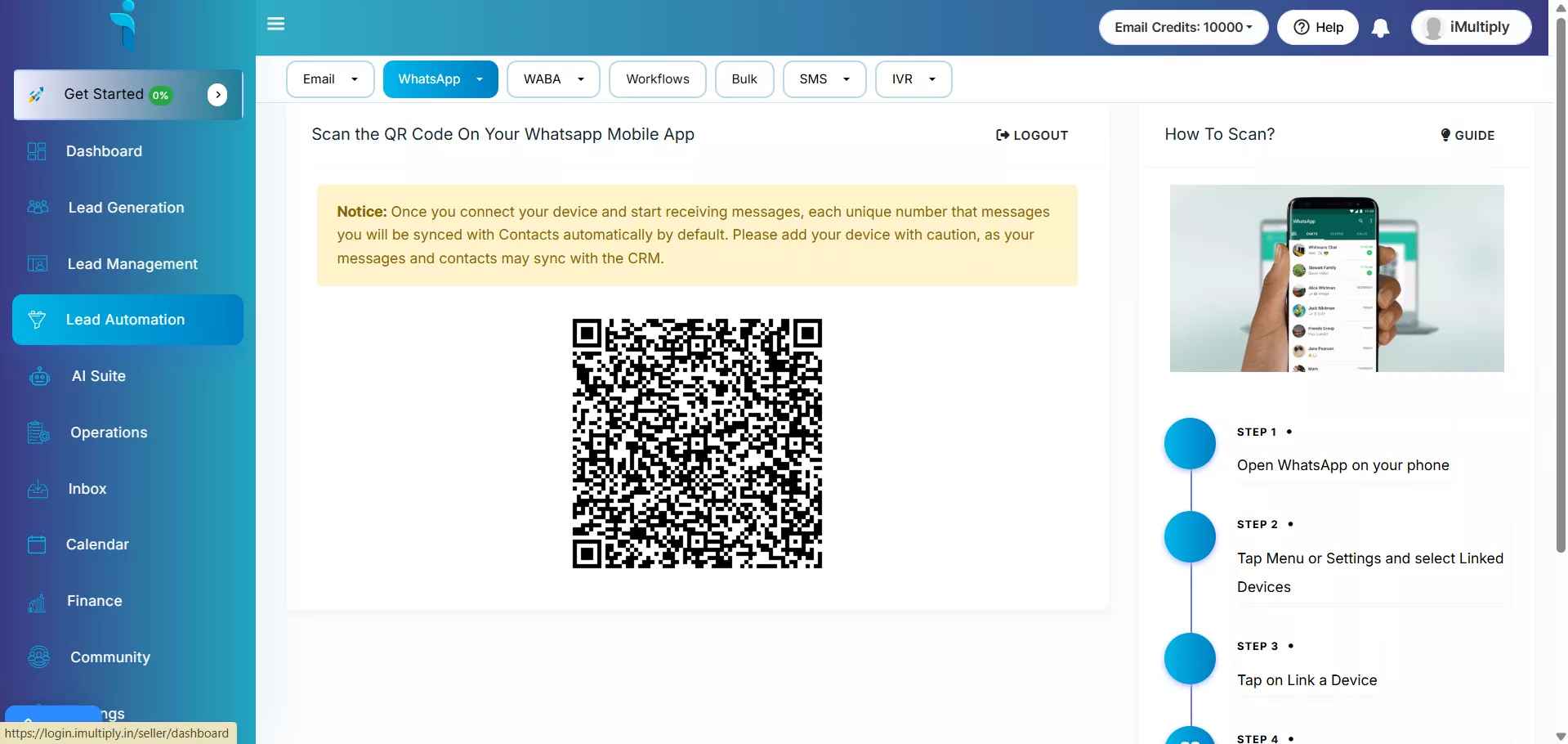
Task: Click the hamburger menu icon
Action: 276,24
